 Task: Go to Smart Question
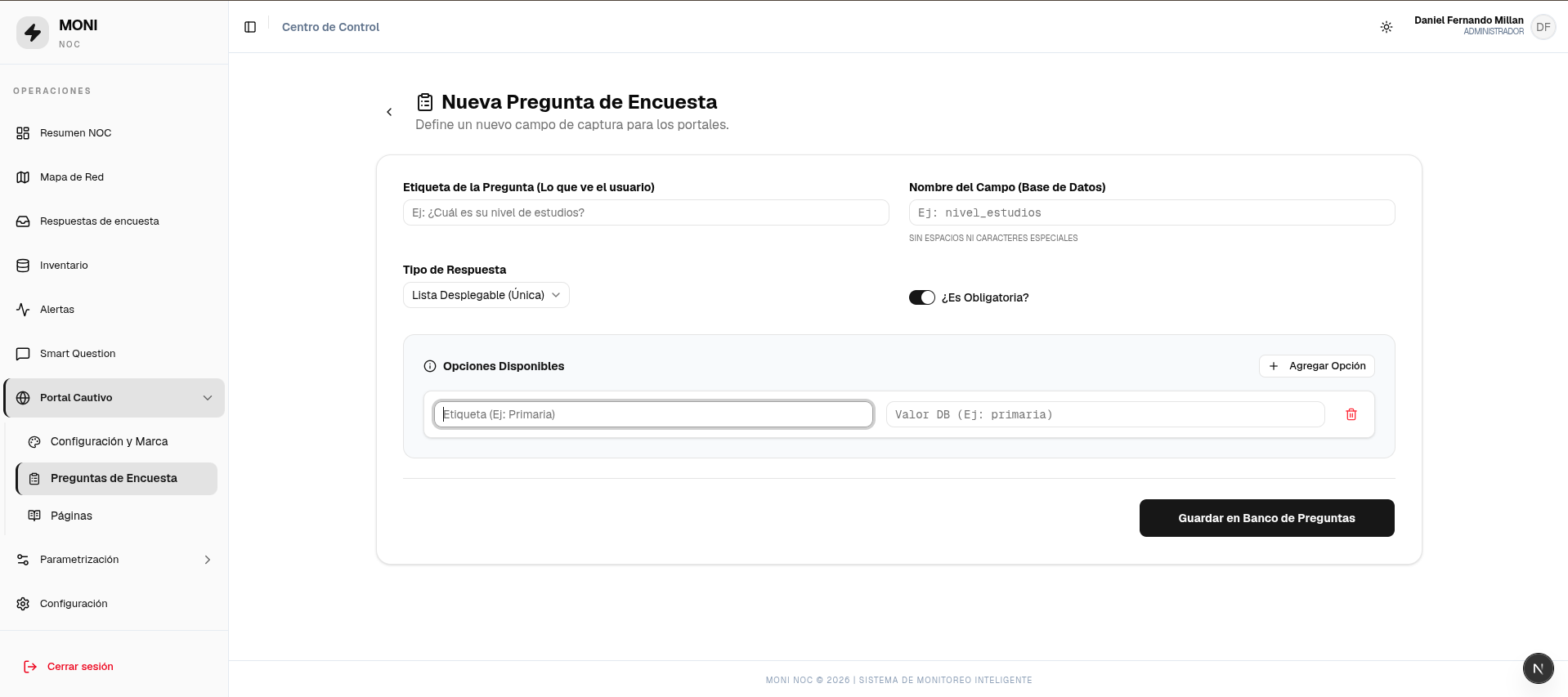pos(114,354)
